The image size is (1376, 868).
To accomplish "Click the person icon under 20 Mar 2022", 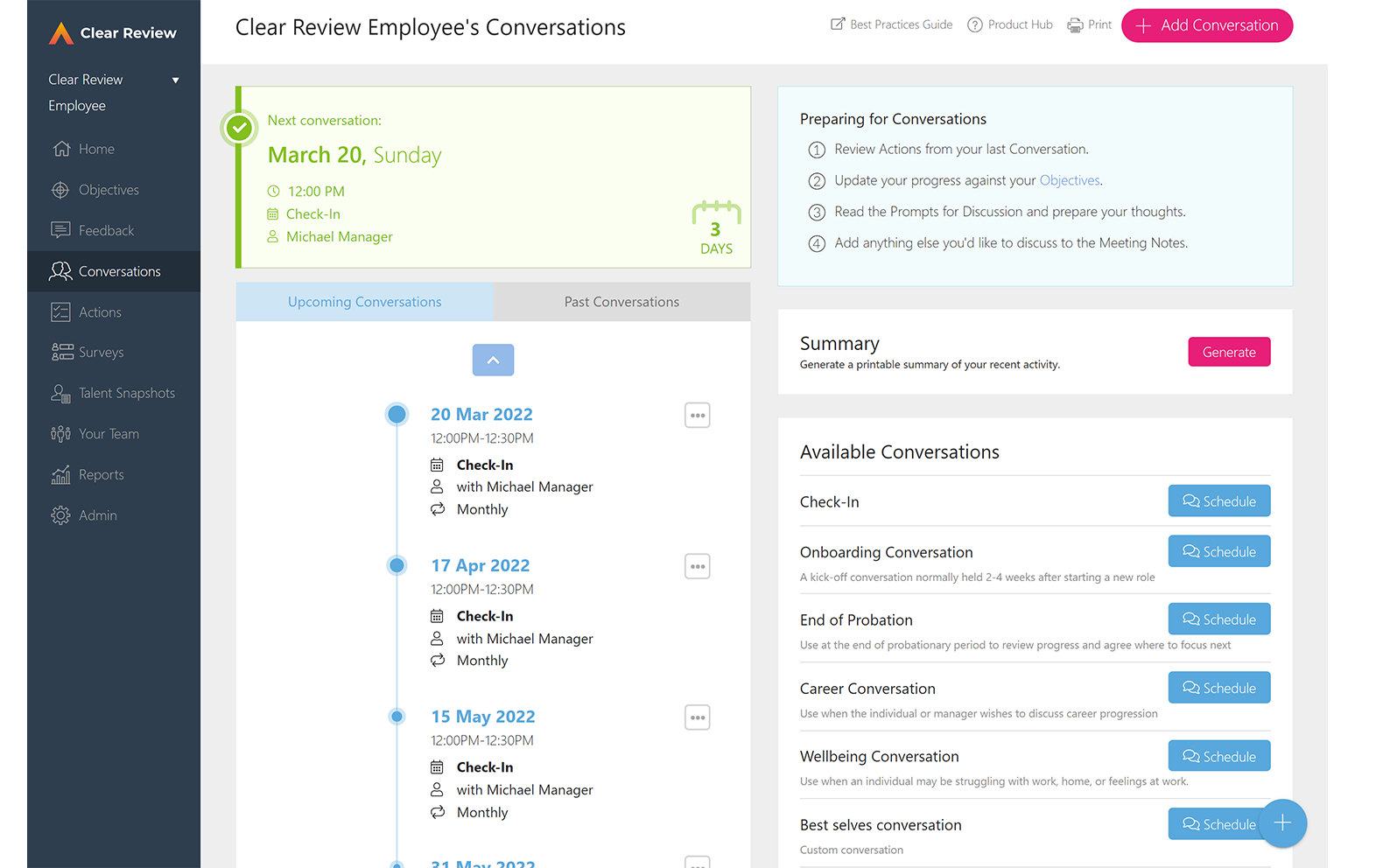I will [x=437, y=486].
